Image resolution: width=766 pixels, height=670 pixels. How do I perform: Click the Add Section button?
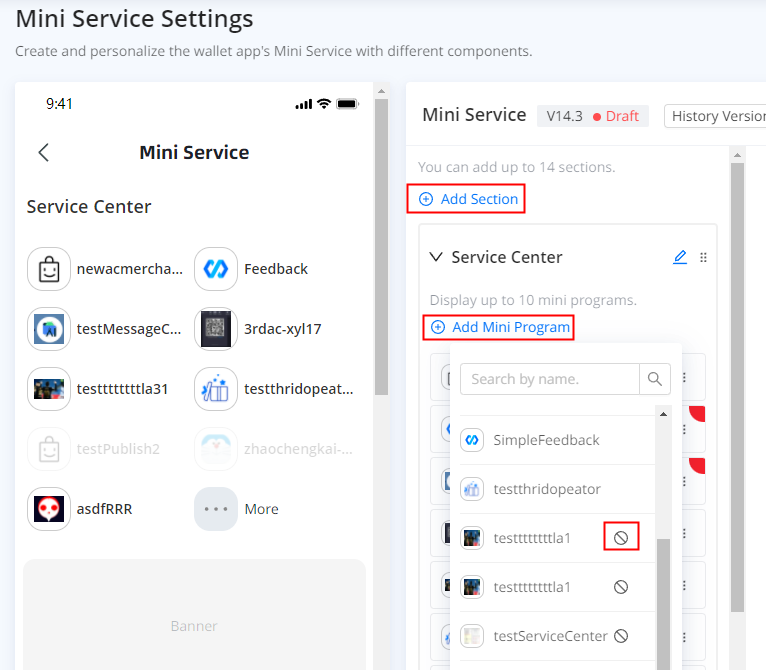pos(468,199)
